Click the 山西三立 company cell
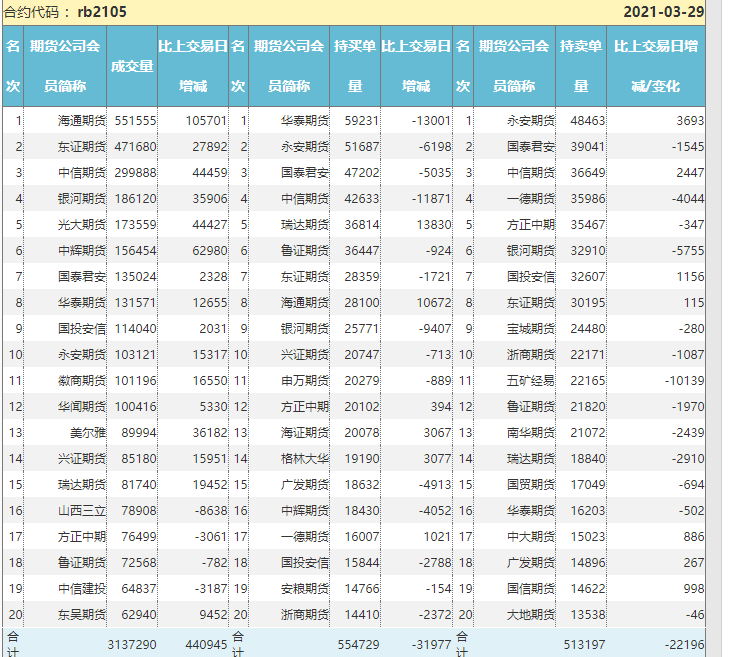Screen dimensions: 729x657 tap(80, 510)
